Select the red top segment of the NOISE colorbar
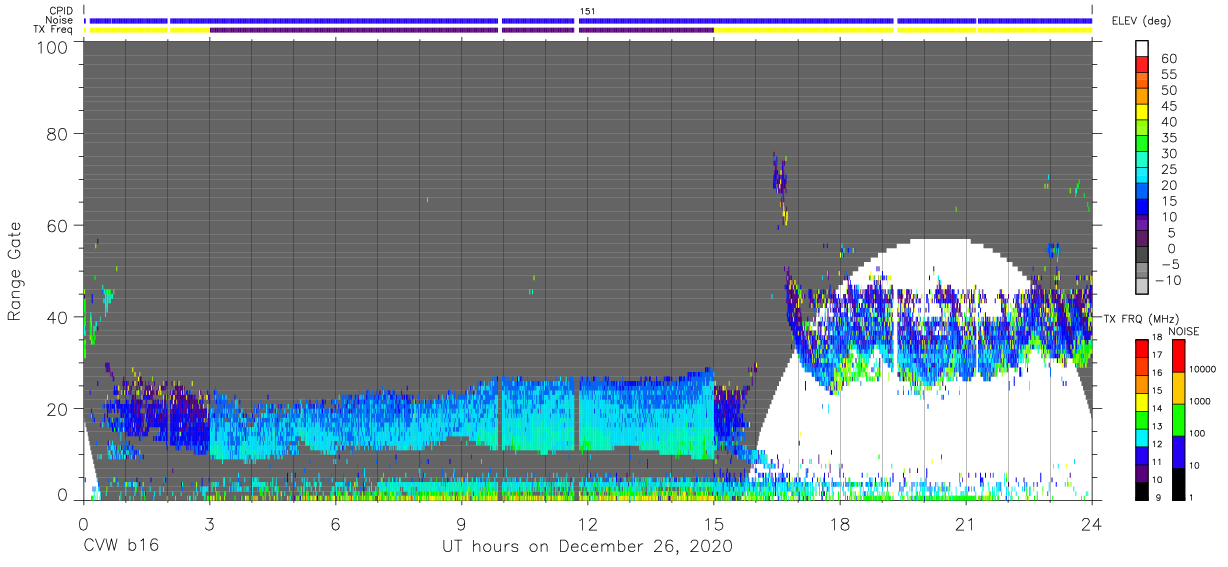The image size is (1228, 567). (1178, 356)
